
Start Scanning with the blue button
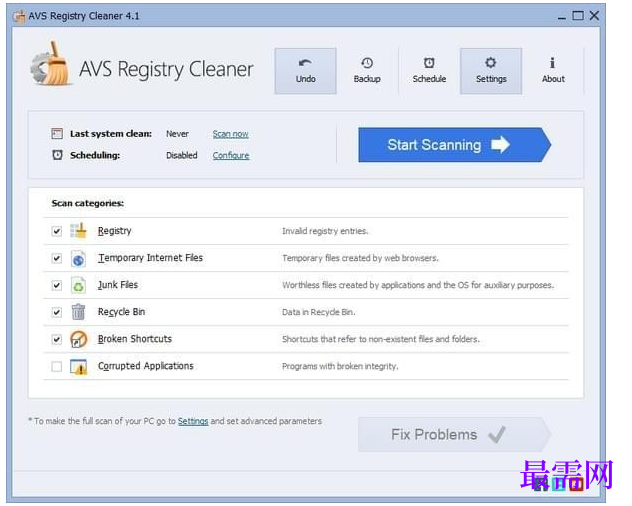point(454,145)
